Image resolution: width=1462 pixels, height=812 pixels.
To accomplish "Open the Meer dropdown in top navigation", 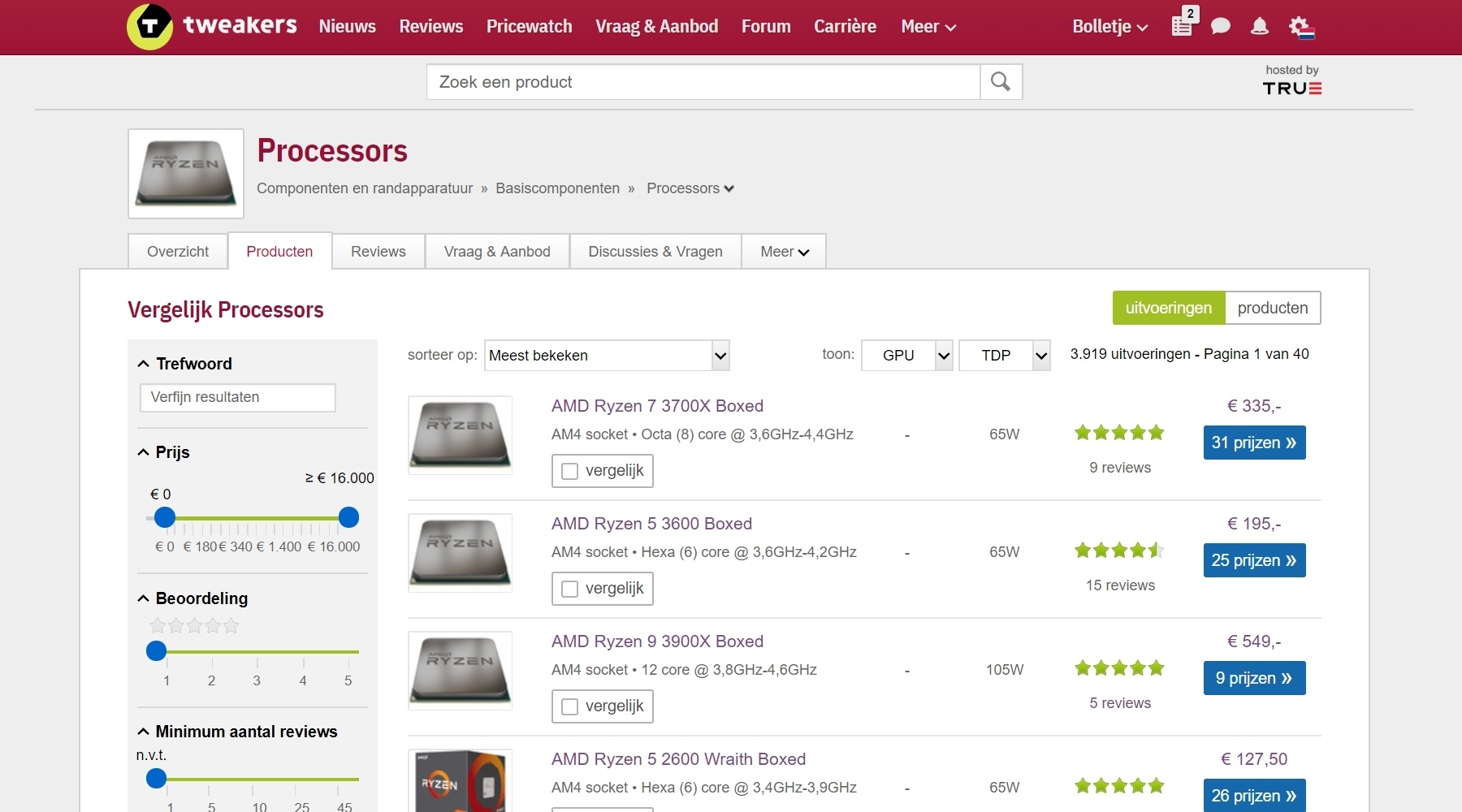I will 928,27.
